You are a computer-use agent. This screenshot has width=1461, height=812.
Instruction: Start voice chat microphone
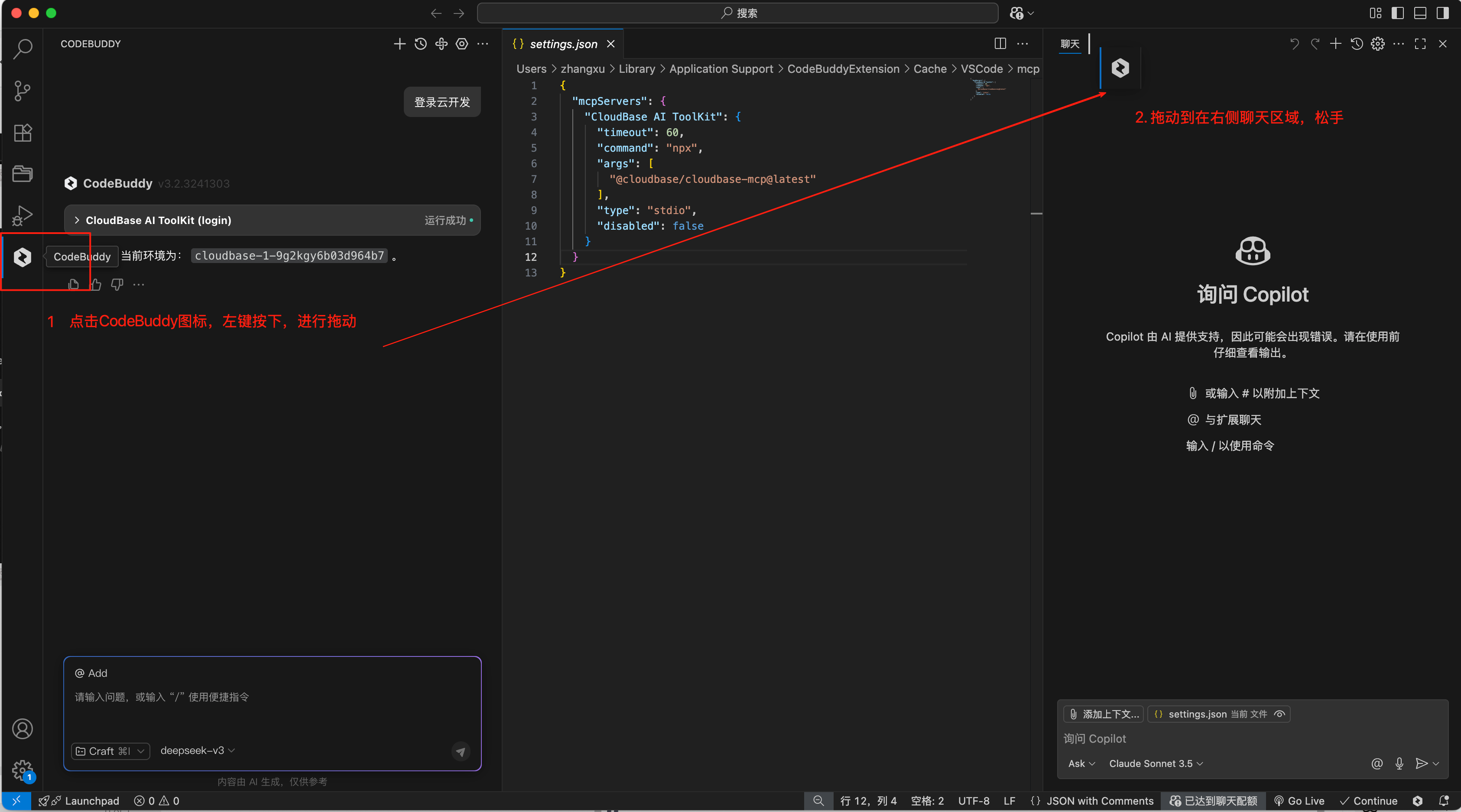pyautogui.click(x=1399, y=763)
